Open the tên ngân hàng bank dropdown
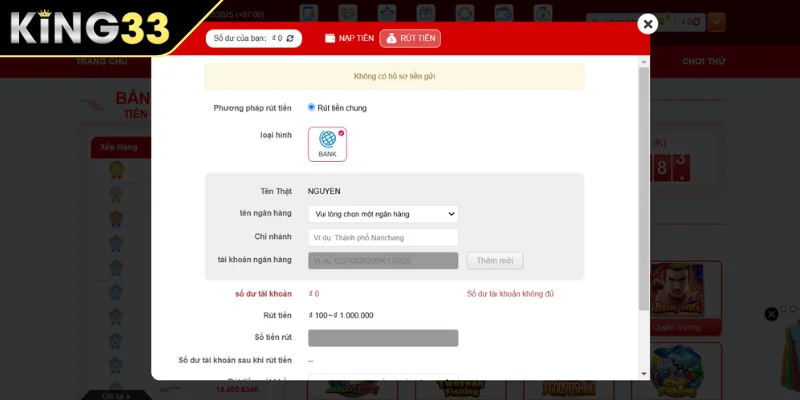 pos(383,214)
